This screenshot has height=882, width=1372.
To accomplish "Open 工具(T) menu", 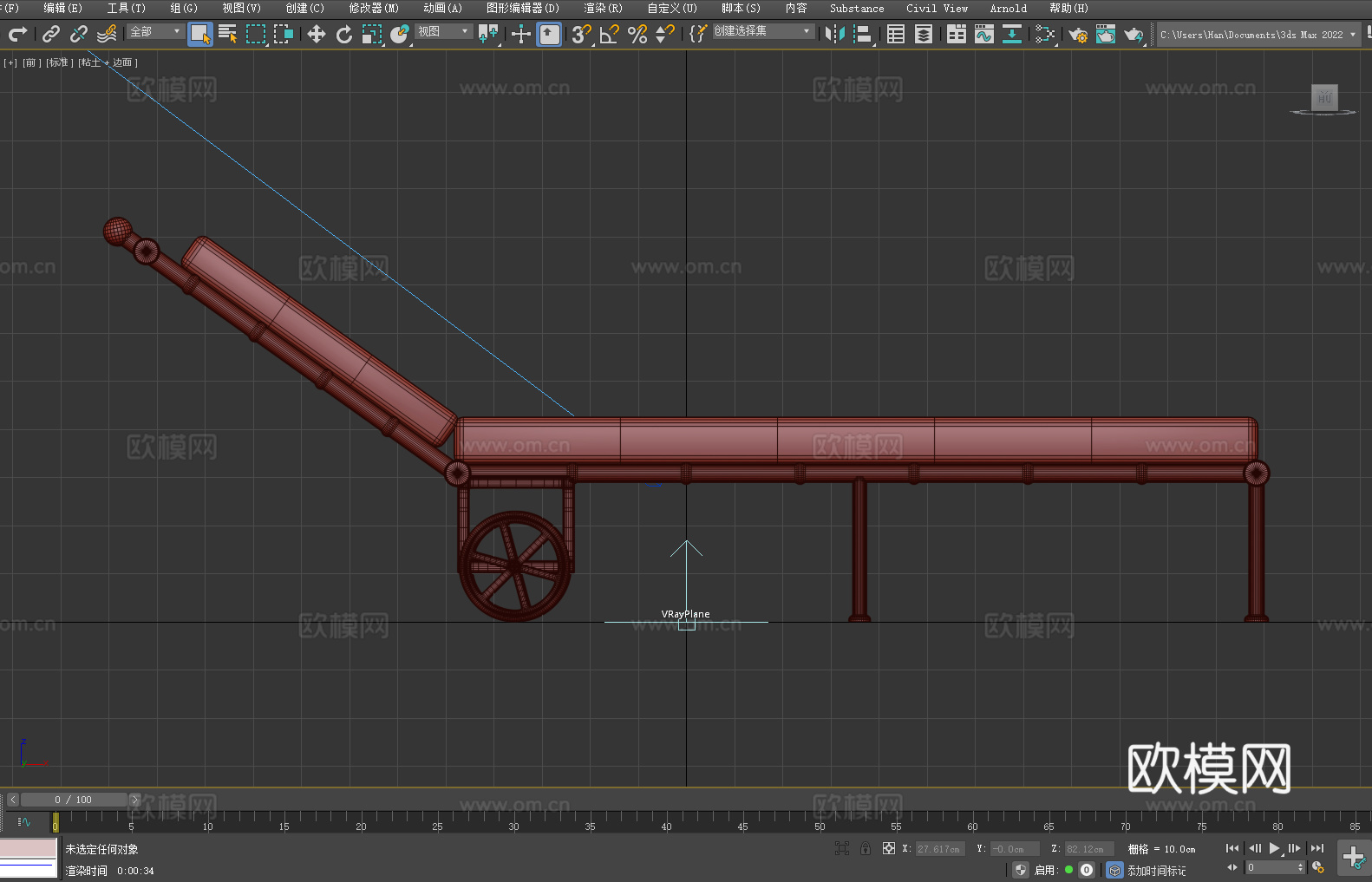I will point(126,8).
